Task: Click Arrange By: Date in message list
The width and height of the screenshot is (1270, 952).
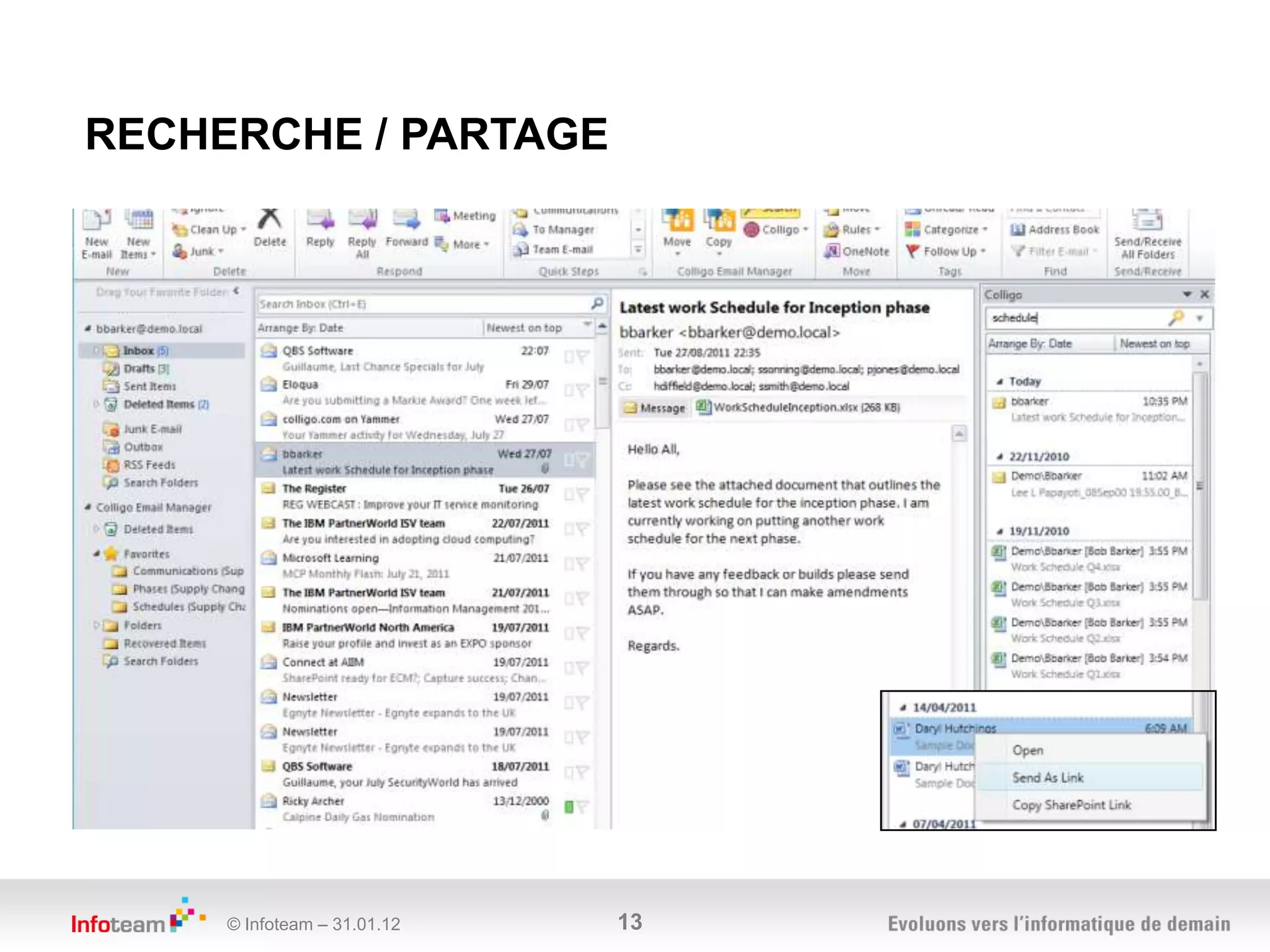Action: pyautogui.click(x=300, y=328)
